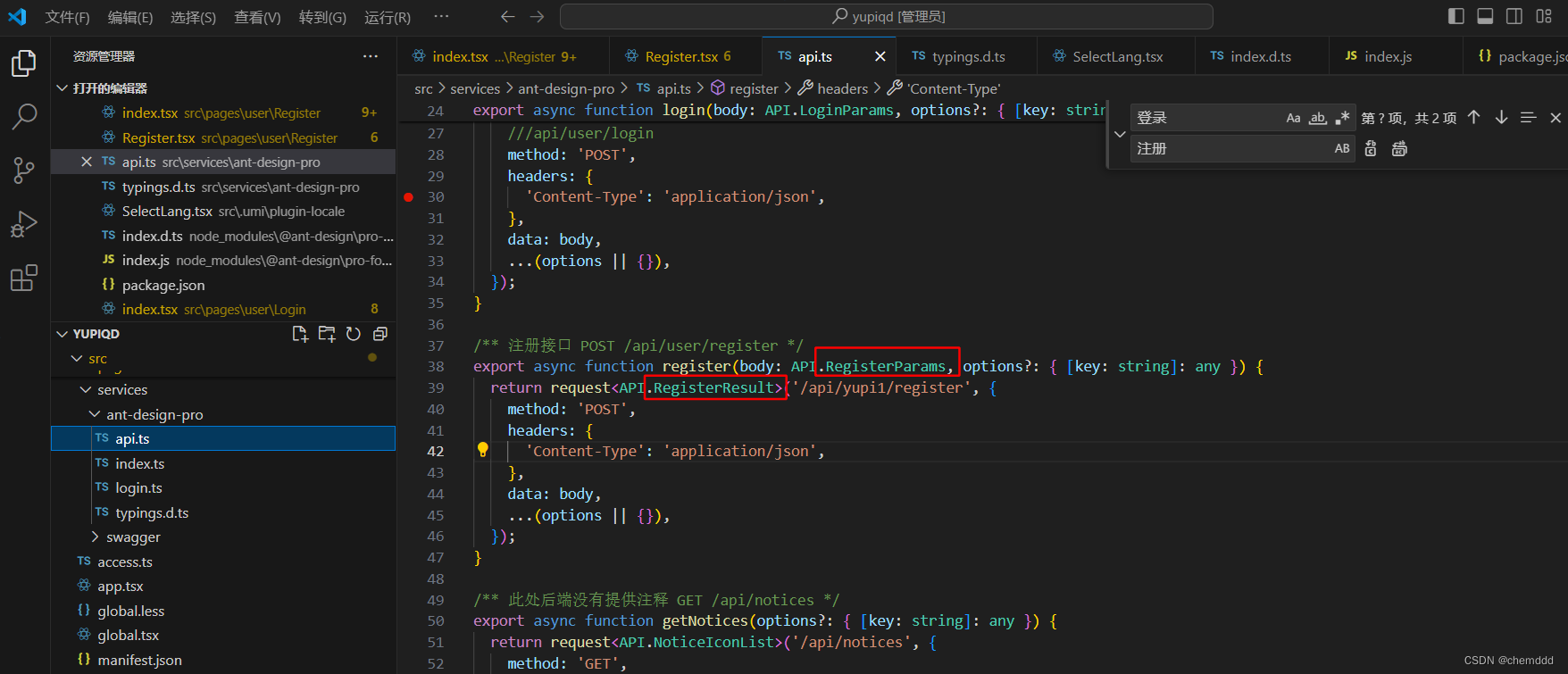
Task: Switch to the typings.d.ts tab
Action: pos(968,56)
